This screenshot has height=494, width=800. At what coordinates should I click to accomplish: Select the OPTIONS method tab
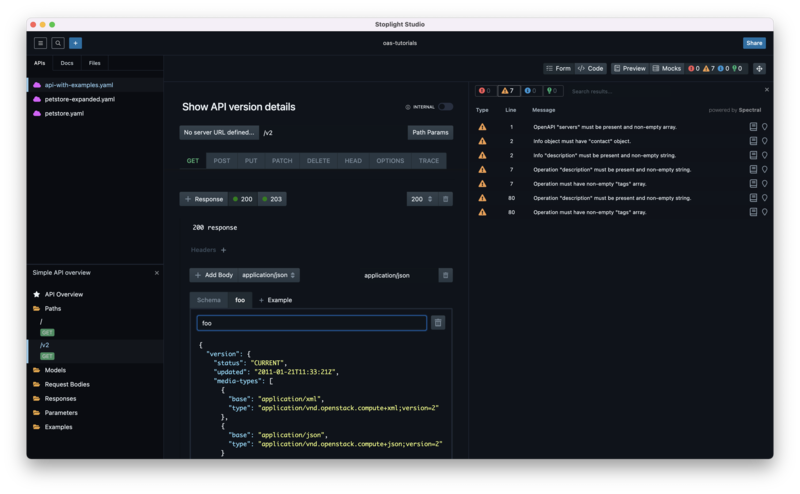[390, 161]
